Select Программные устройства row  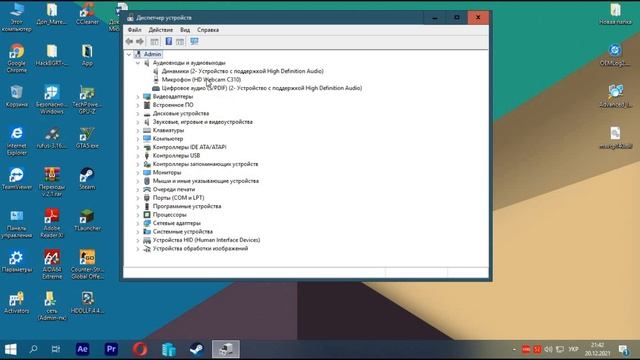pyautogui.click(x=187, y=206)
